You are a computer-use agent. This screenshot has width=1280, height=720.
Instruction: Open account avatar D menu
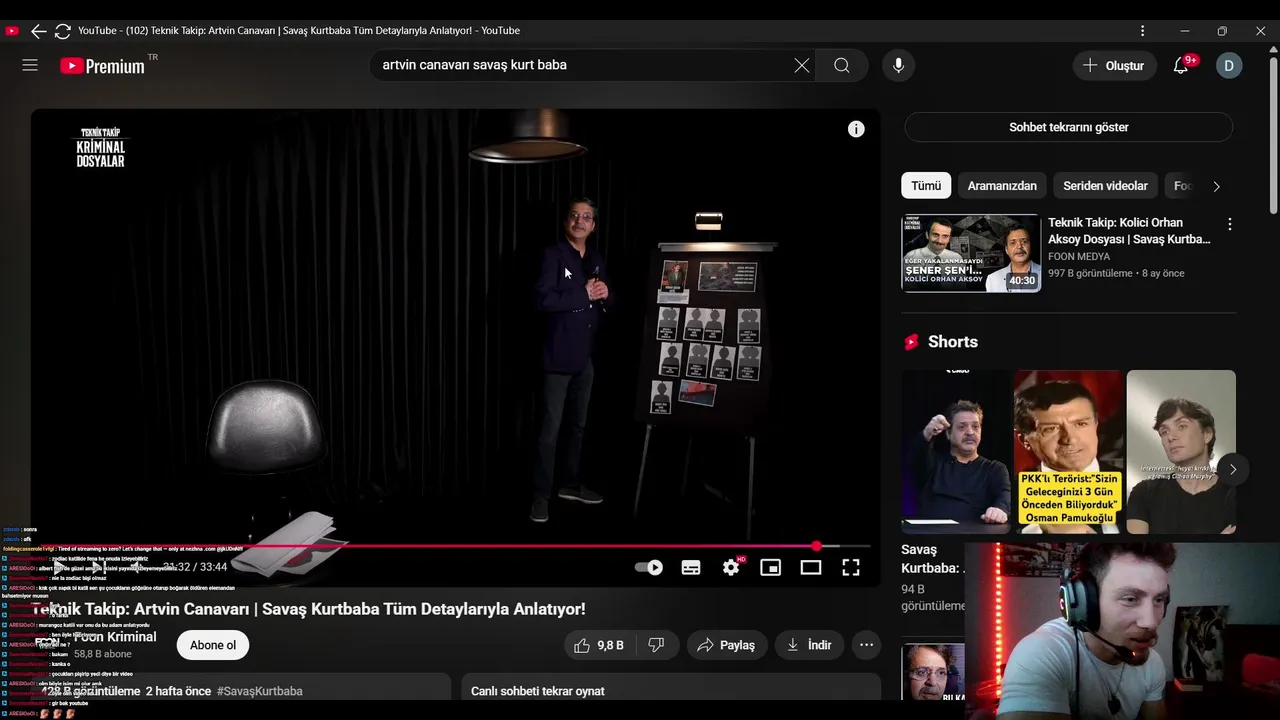(1229, 65)
